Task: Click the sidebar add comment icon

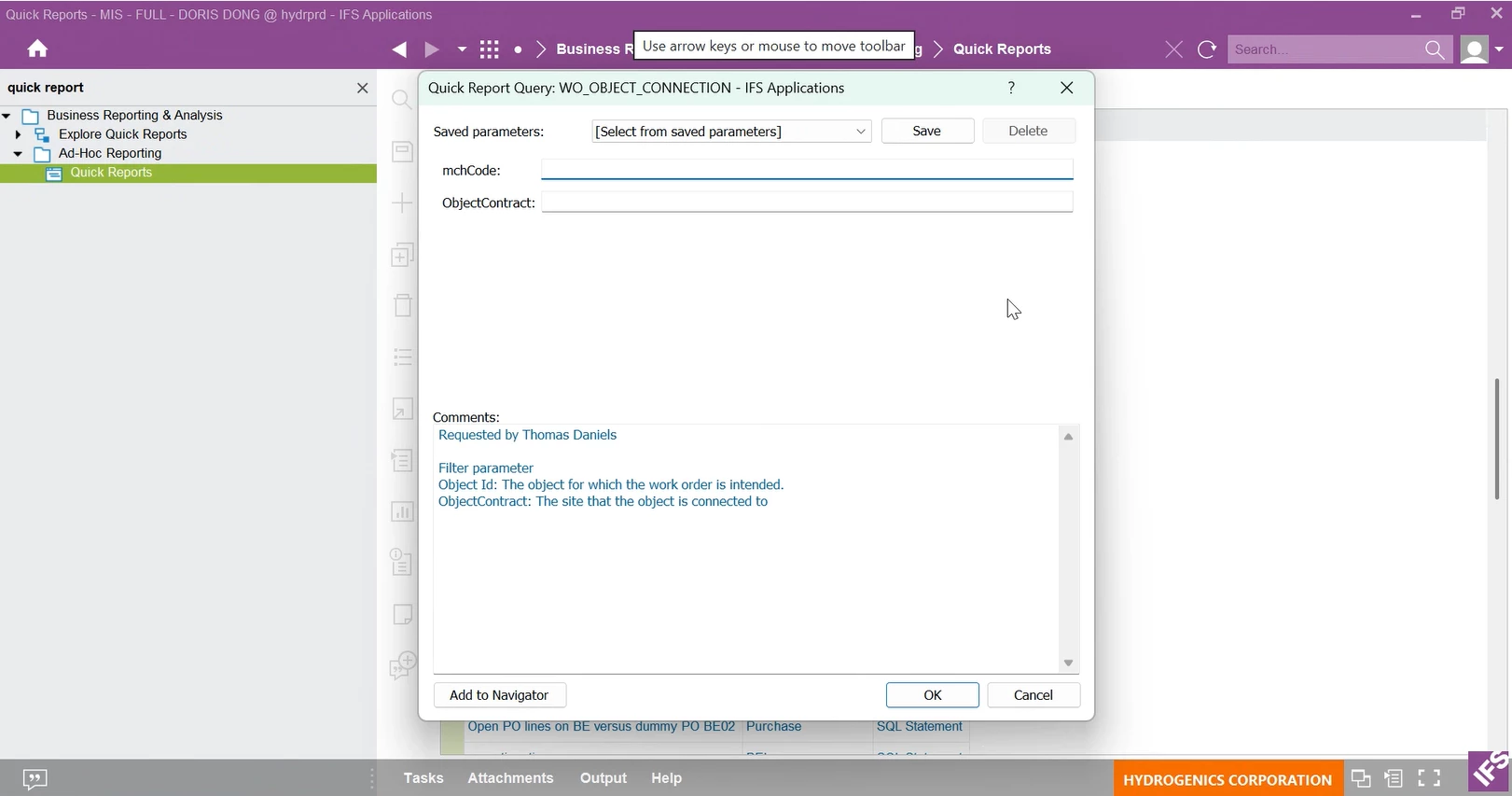Action: tap(402, 665)
